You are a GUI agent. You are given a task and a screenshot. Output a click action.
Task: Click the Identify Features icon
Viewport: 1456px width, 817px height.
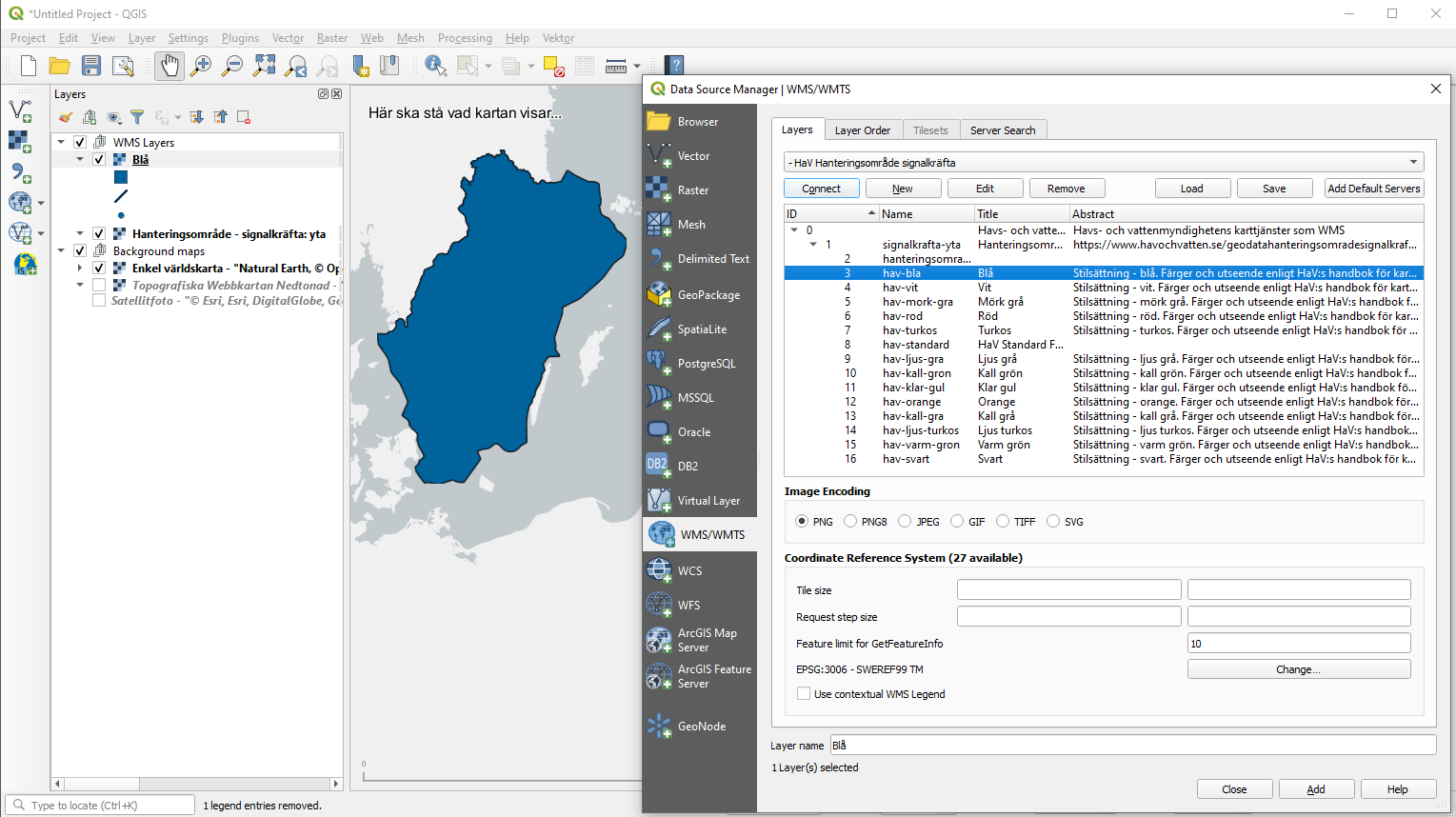(434, 66)
